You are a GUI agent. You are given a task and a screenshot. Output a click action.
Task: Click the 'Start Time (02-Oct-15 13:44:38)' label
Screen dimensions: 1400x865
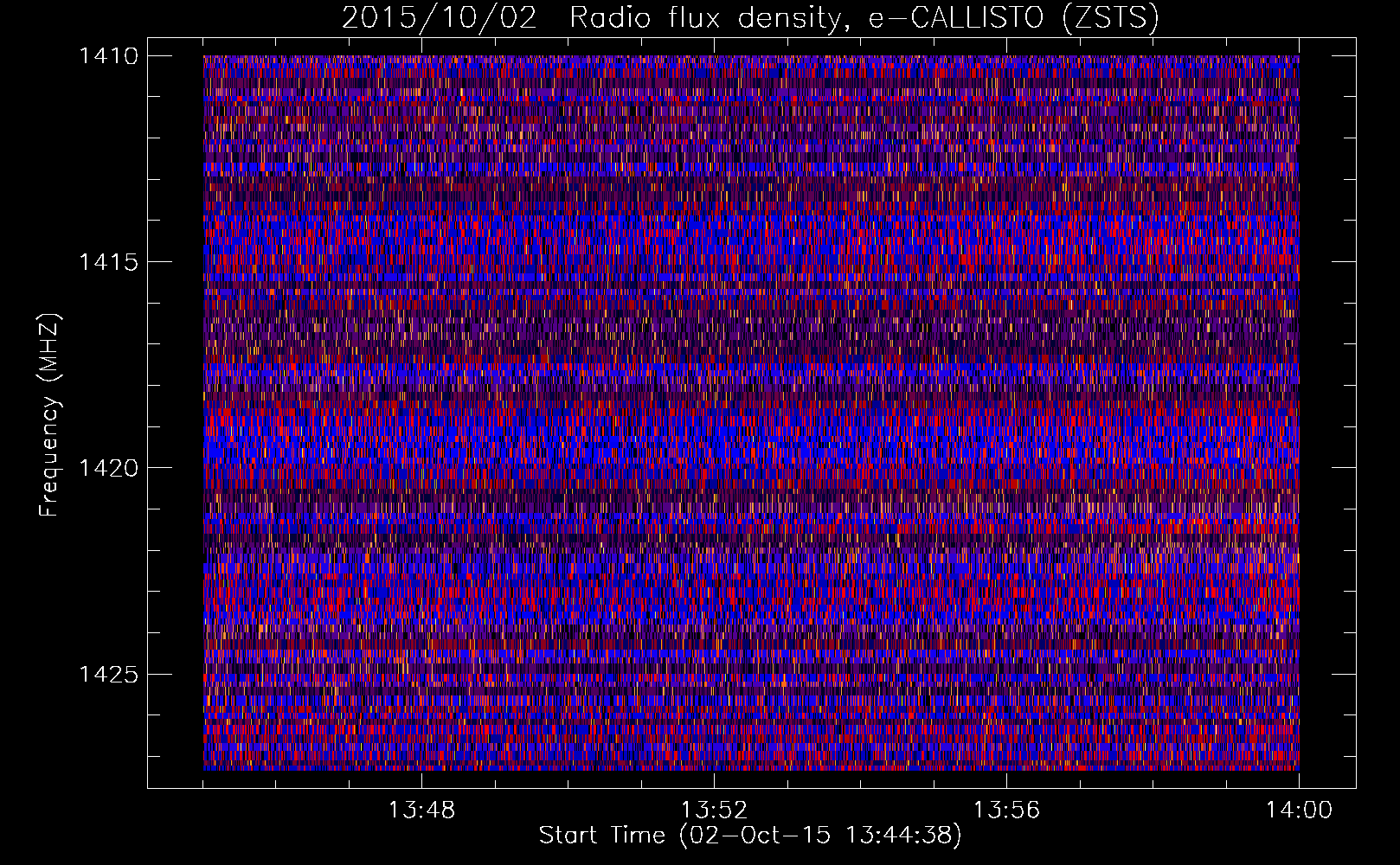(x=750, y=836)
